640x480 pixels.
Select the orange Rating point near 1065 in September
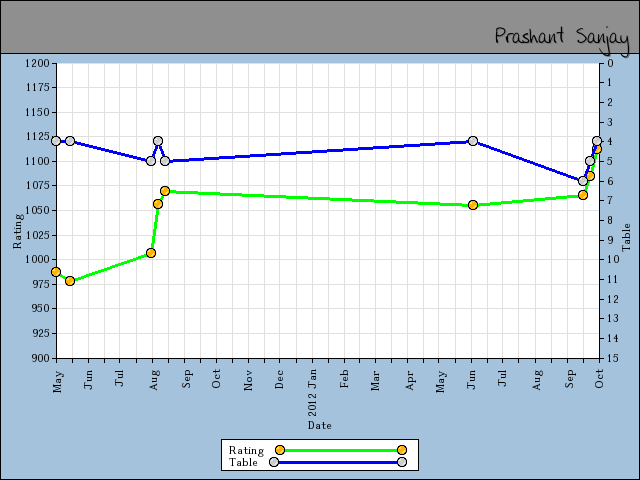[583, 195]
